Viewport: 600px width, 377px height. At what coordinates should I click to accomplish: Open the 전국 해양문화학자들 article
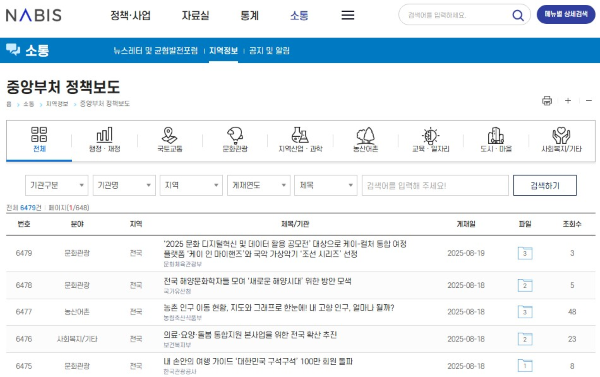(x=258, y=281)
